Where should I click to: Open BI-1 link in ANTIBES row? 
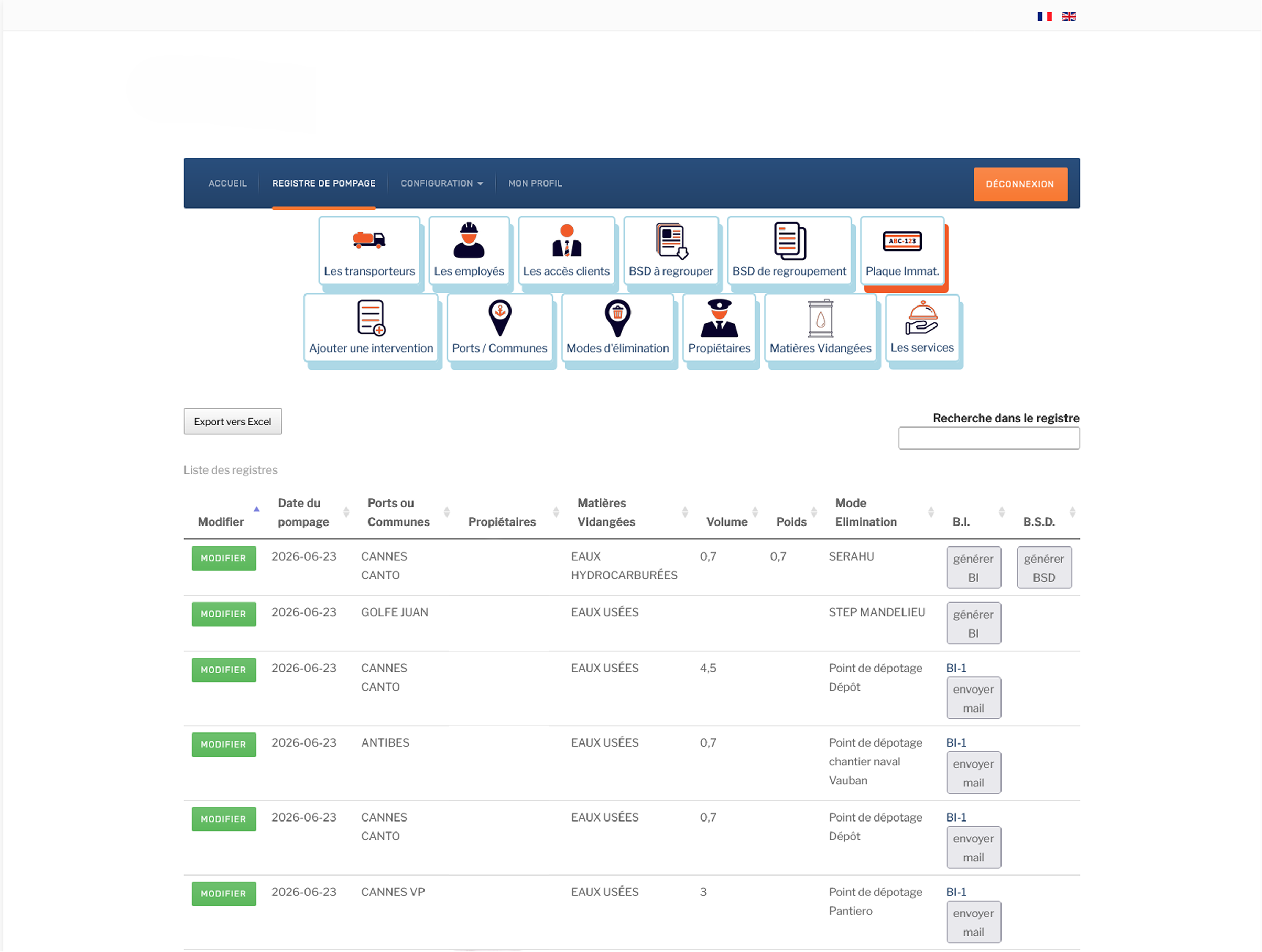pyautogui.click(x=956, y=743)
